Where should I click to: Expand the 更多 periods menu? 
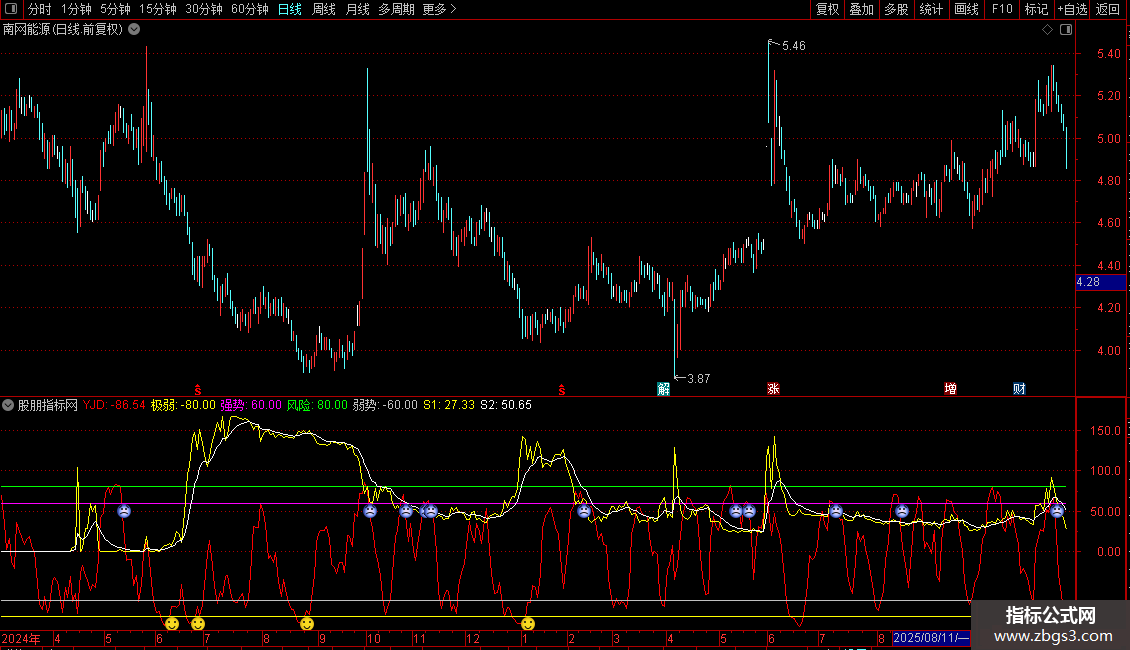(439, 9)
